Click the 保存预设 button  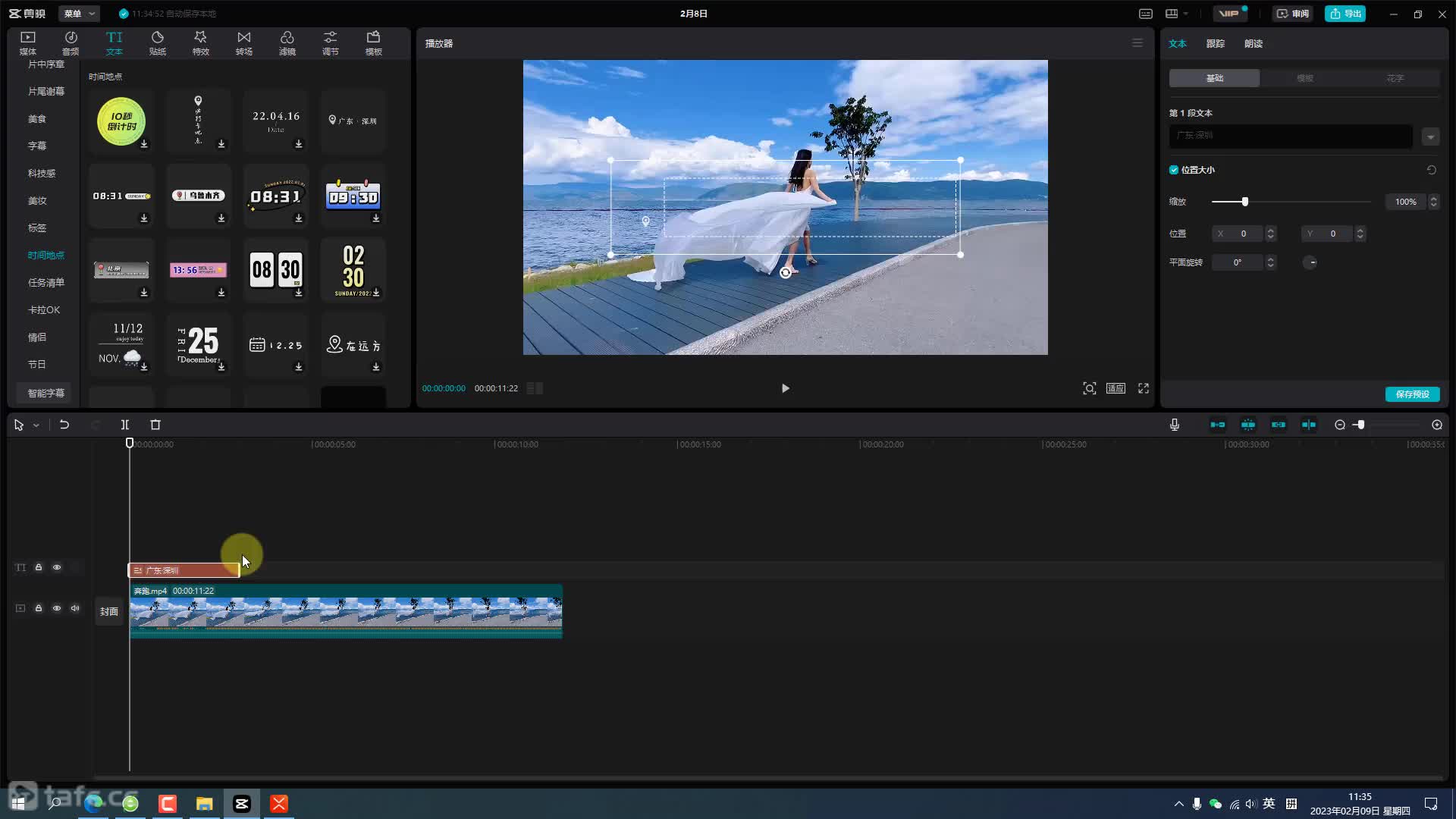point(1413,394)
